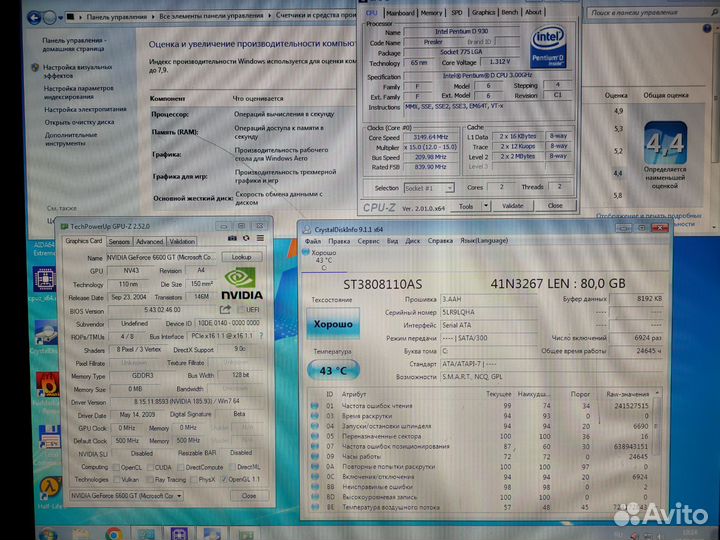Image resolution: width=720 pixels, height=540 pixels.
Task: Toggle the OpenCL checkbox
Action: 116,467
